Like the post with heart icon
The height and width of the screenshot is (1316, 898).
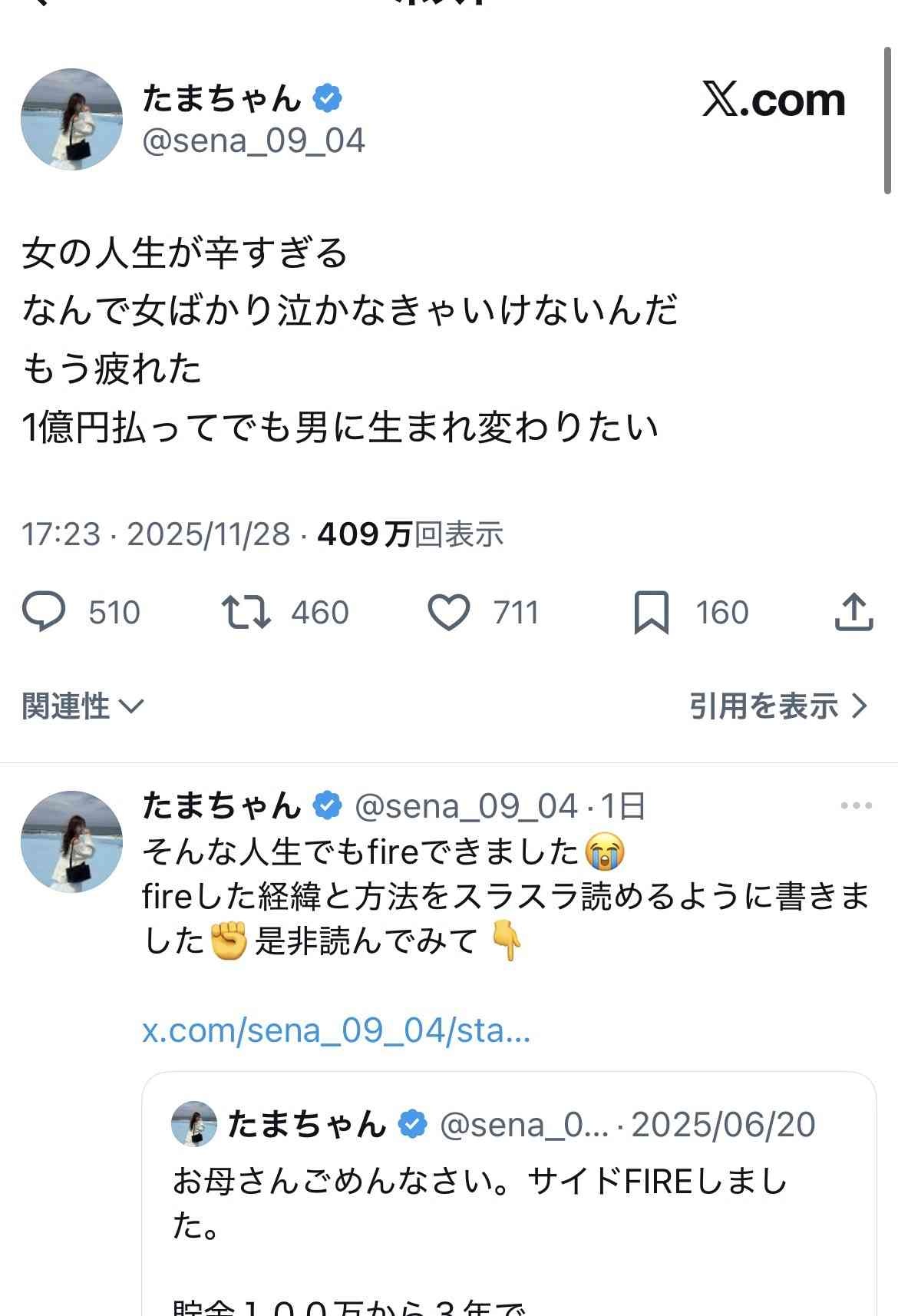(x=448, y=613)
